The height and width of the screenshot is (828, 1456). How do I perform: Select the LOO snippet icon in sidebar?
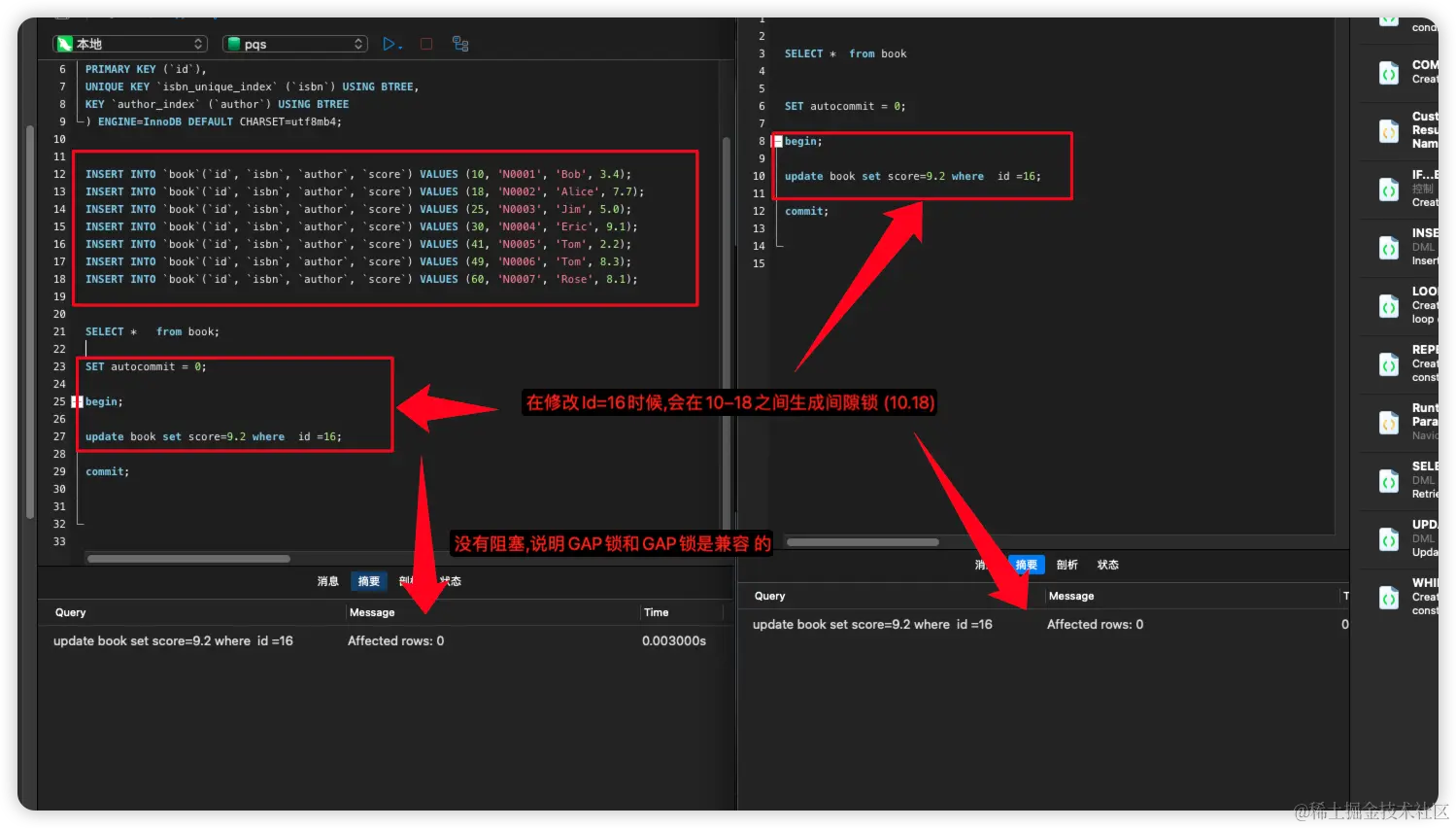(1389, 306)
